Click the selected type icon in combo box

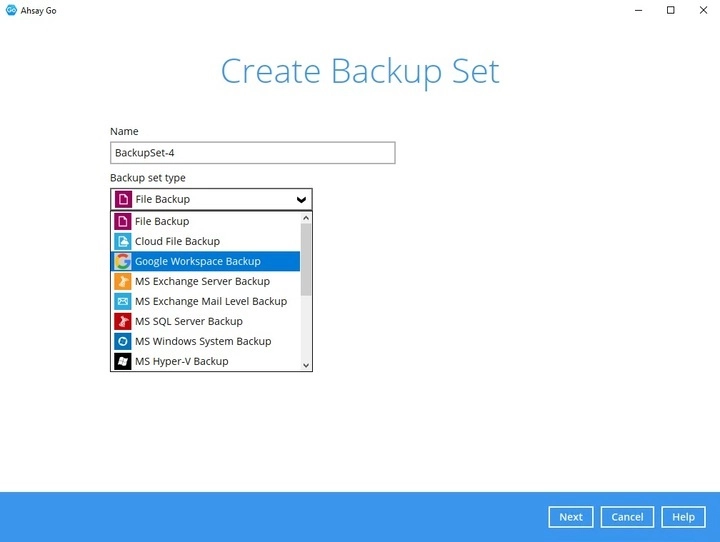[123, 199]
